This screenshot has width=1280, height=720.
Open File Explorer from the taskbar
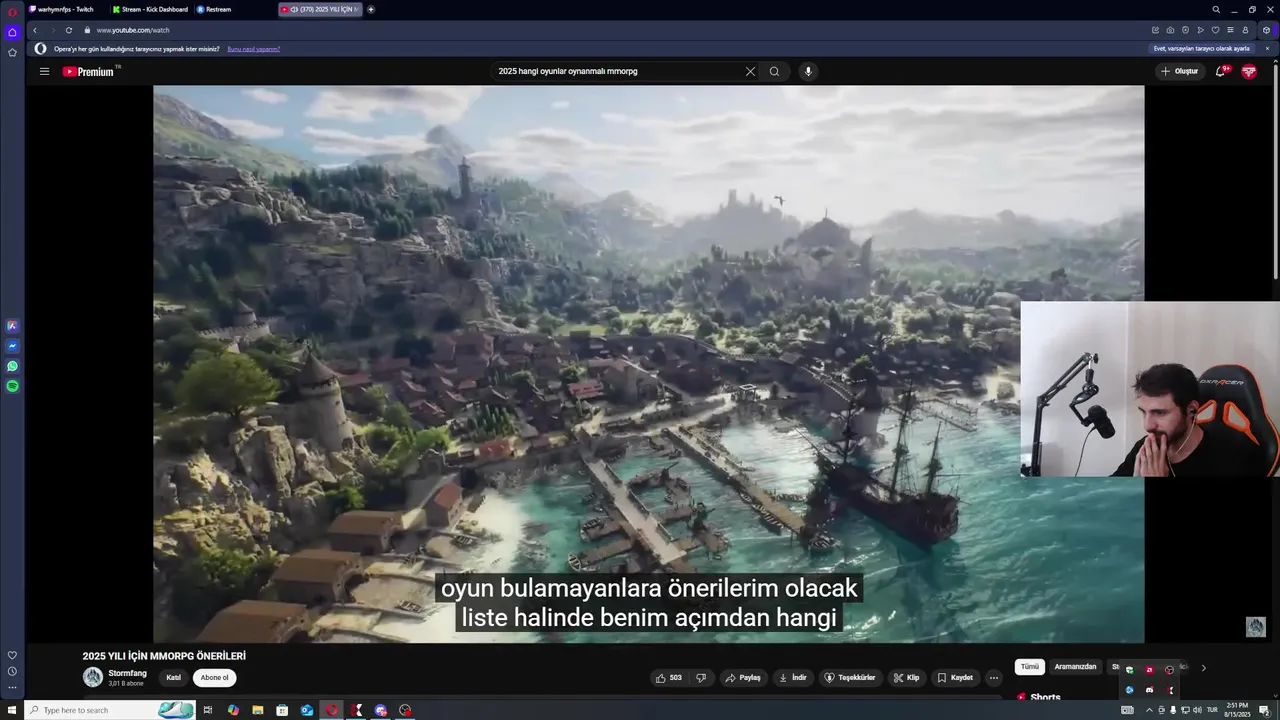[x=258, y=710]
